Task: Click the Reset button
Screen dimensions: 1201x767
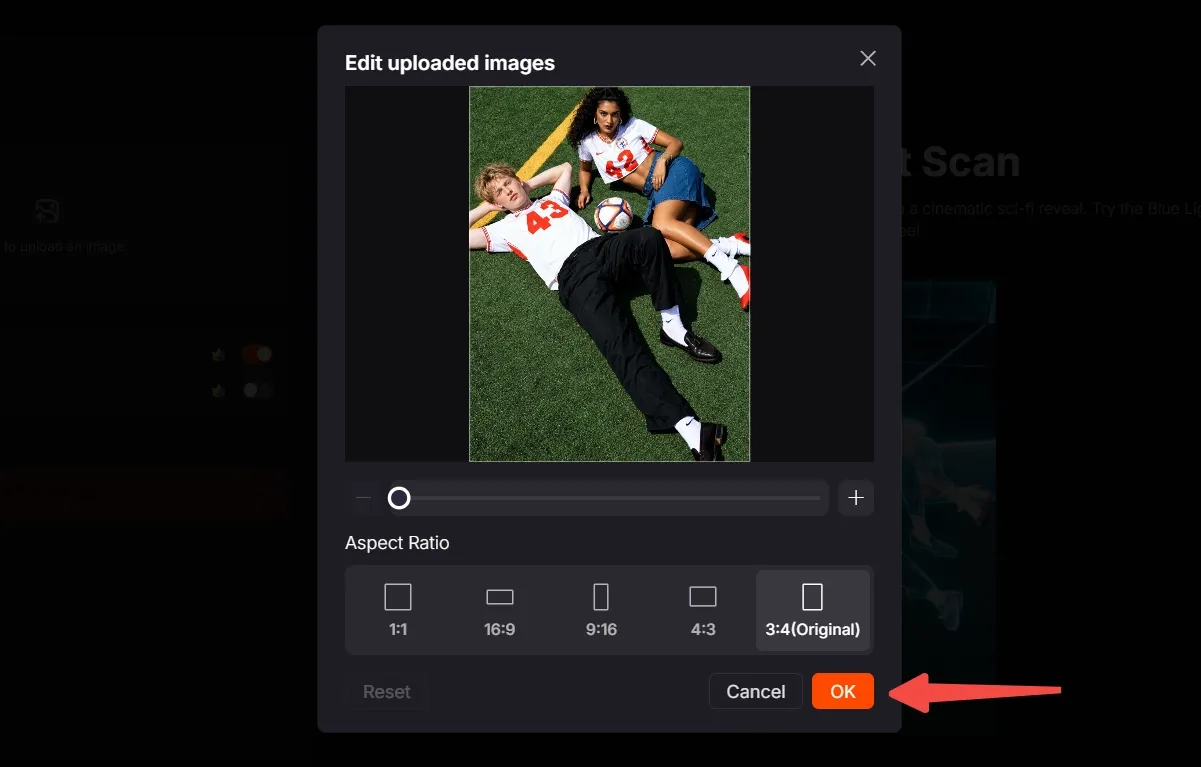Action: pos(387,691)
